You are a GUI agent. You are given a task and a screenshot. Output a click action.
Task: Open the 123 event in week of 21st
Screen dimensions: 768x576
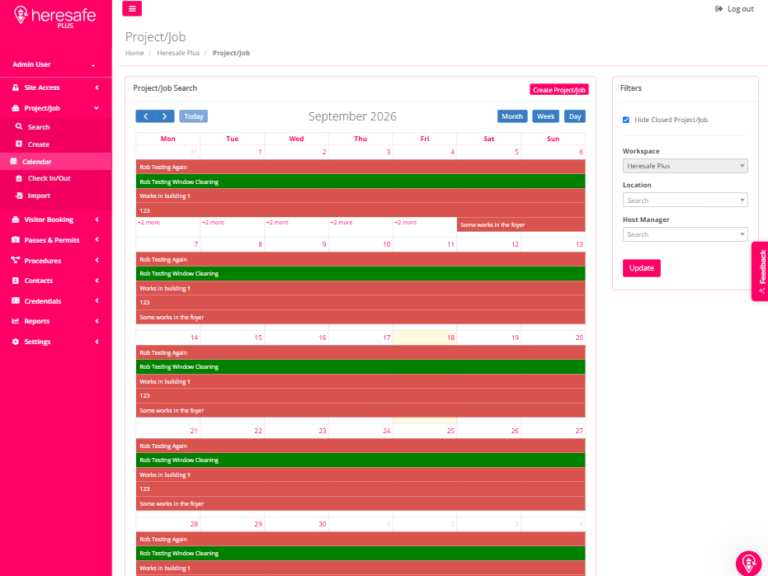tap(360, 489)
